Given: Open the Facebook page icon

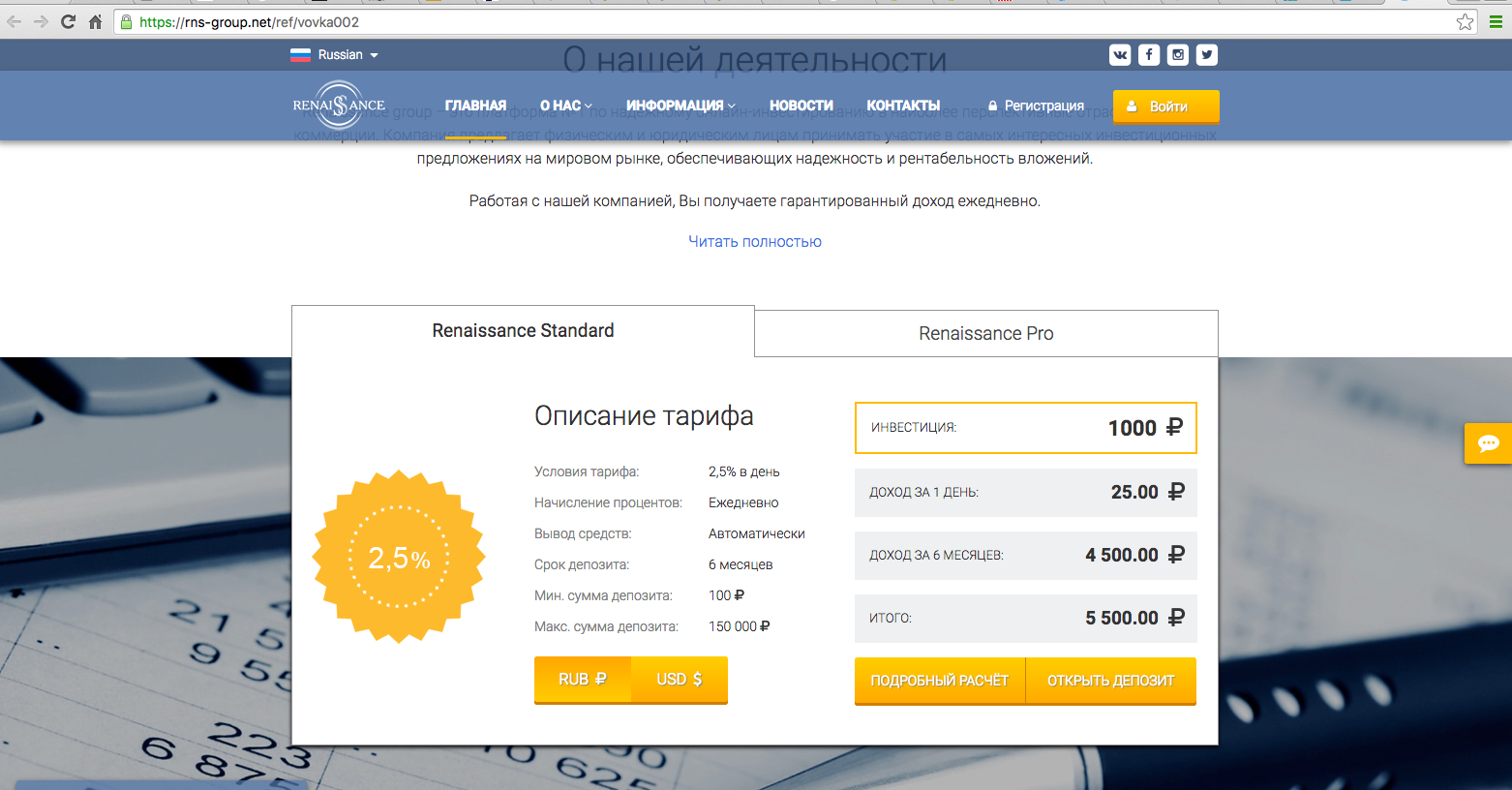Looking at the screenshot, I should coord(1149,55).
